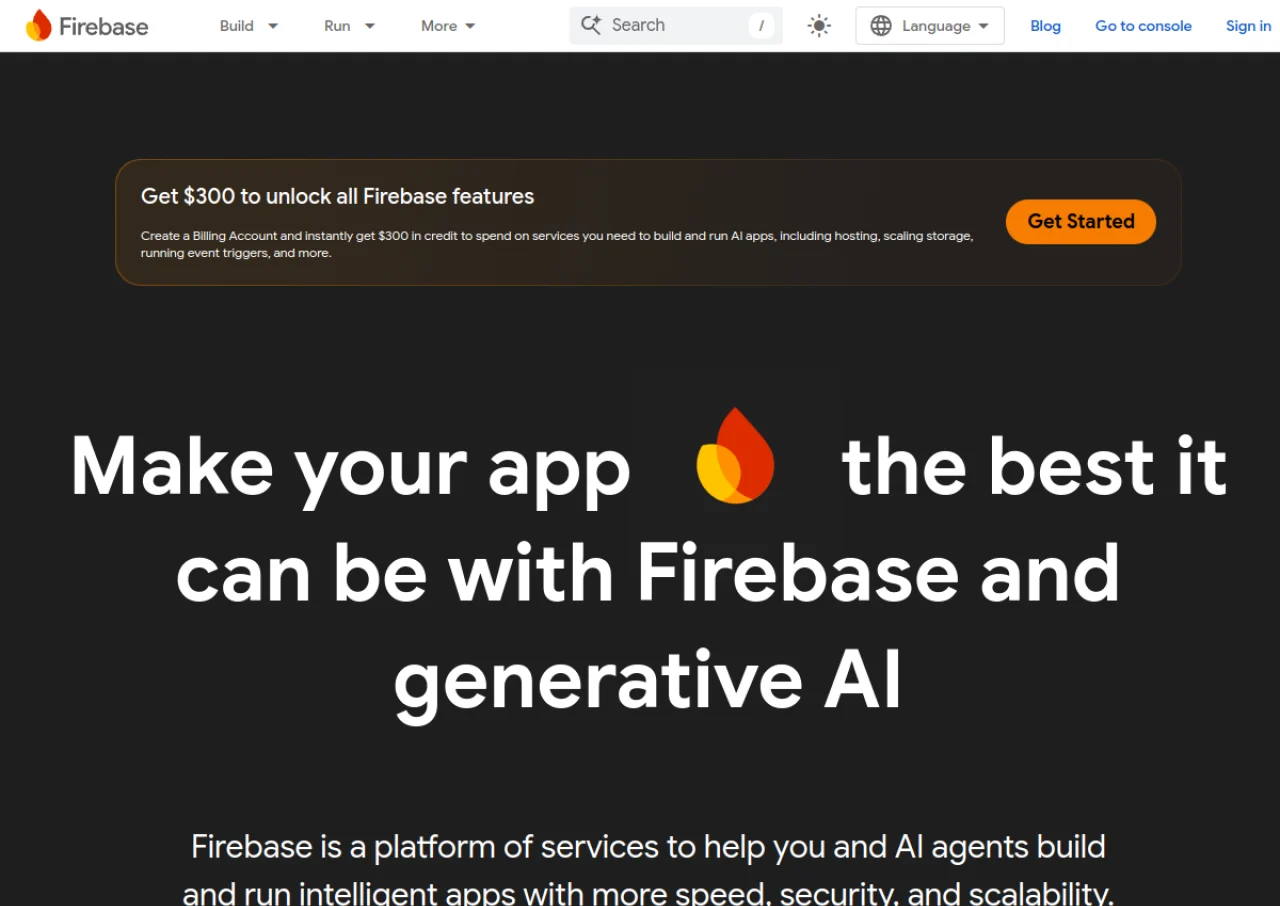Click "Get $300 to unlock all Firebase features" heading
Screen dimensions: 1280x906
tap(338, 196)
